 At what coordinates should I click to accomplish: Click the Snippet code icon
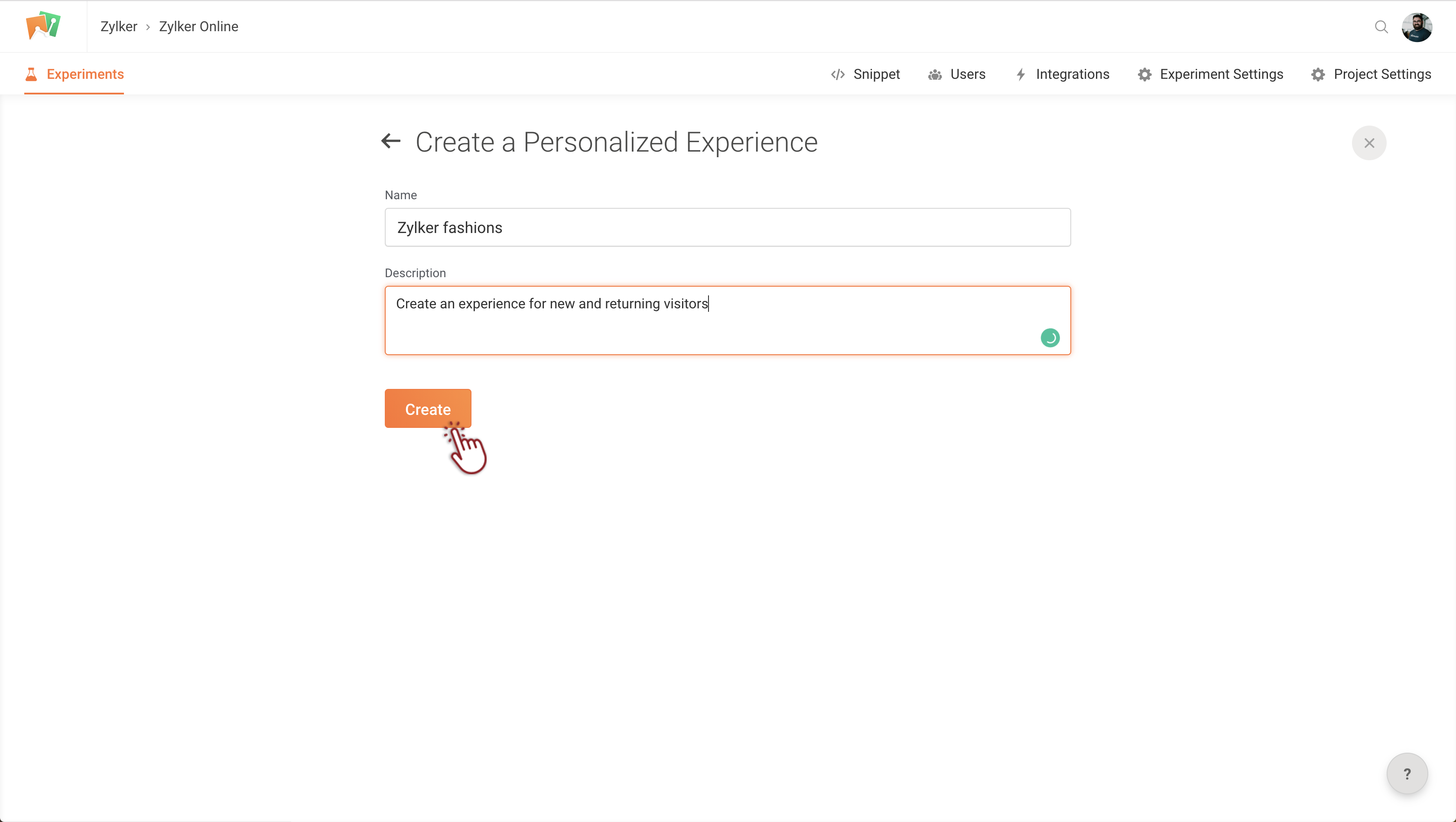pos(838,74)
